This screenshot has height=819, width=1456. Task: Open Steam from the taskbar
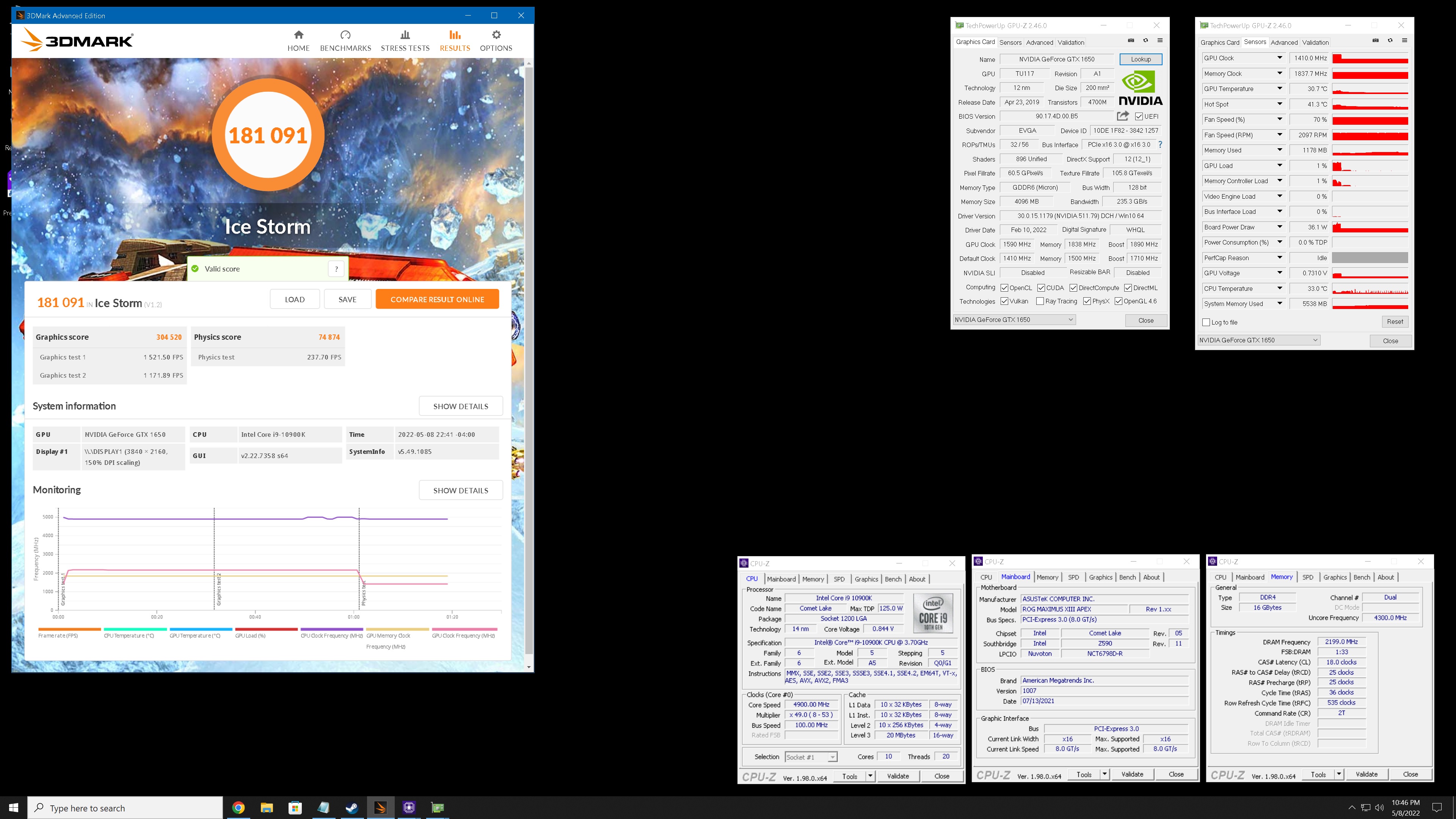[351, 808]
